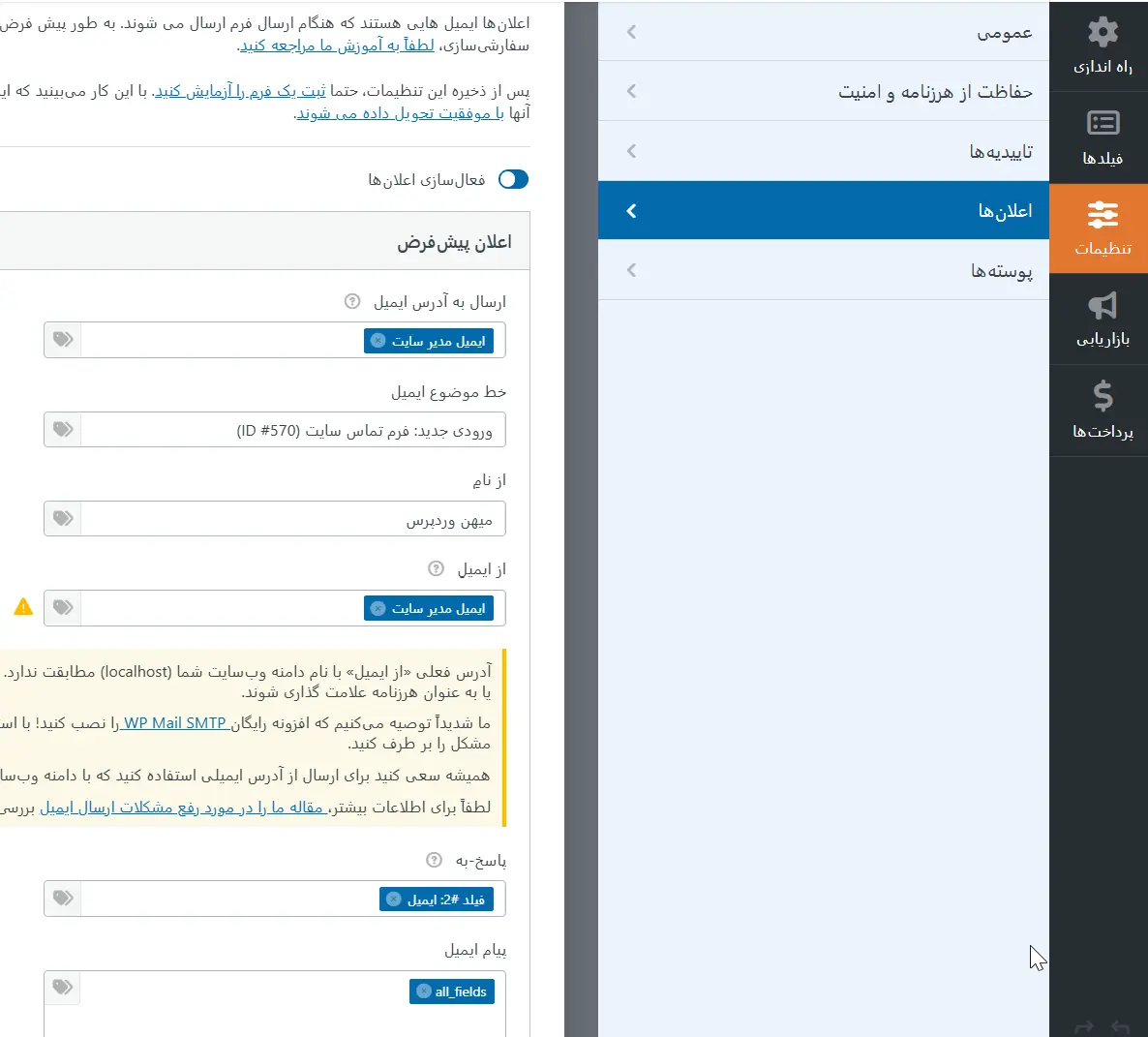Show help tooltip for پاسخ-به
Image resolution: width=1148 pixels, height=1037 pixels.
435,860
